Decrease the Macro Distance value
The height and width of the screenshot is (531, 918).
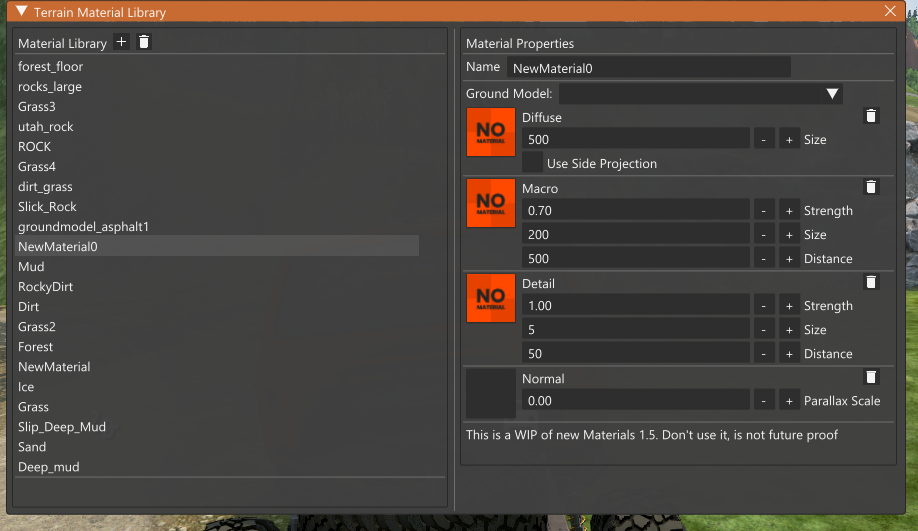(763, 258)
